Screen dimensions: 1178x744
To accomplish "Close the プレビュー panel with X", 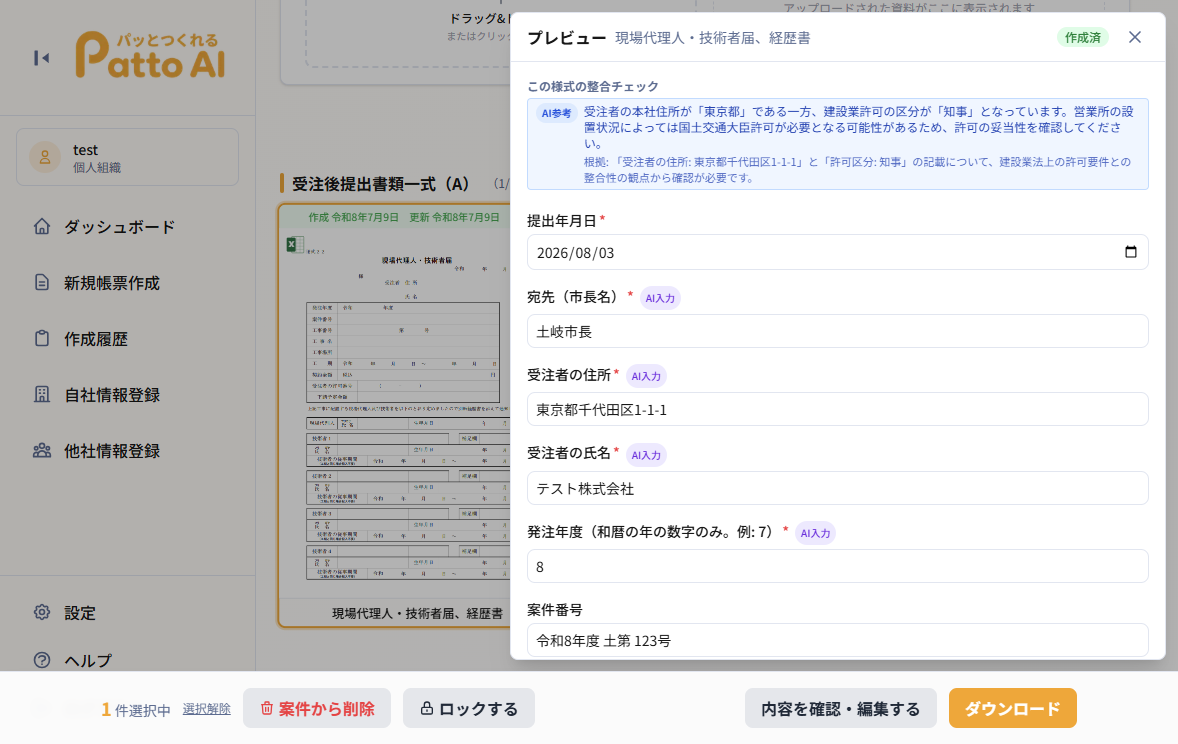I will tap(1134, 37).
